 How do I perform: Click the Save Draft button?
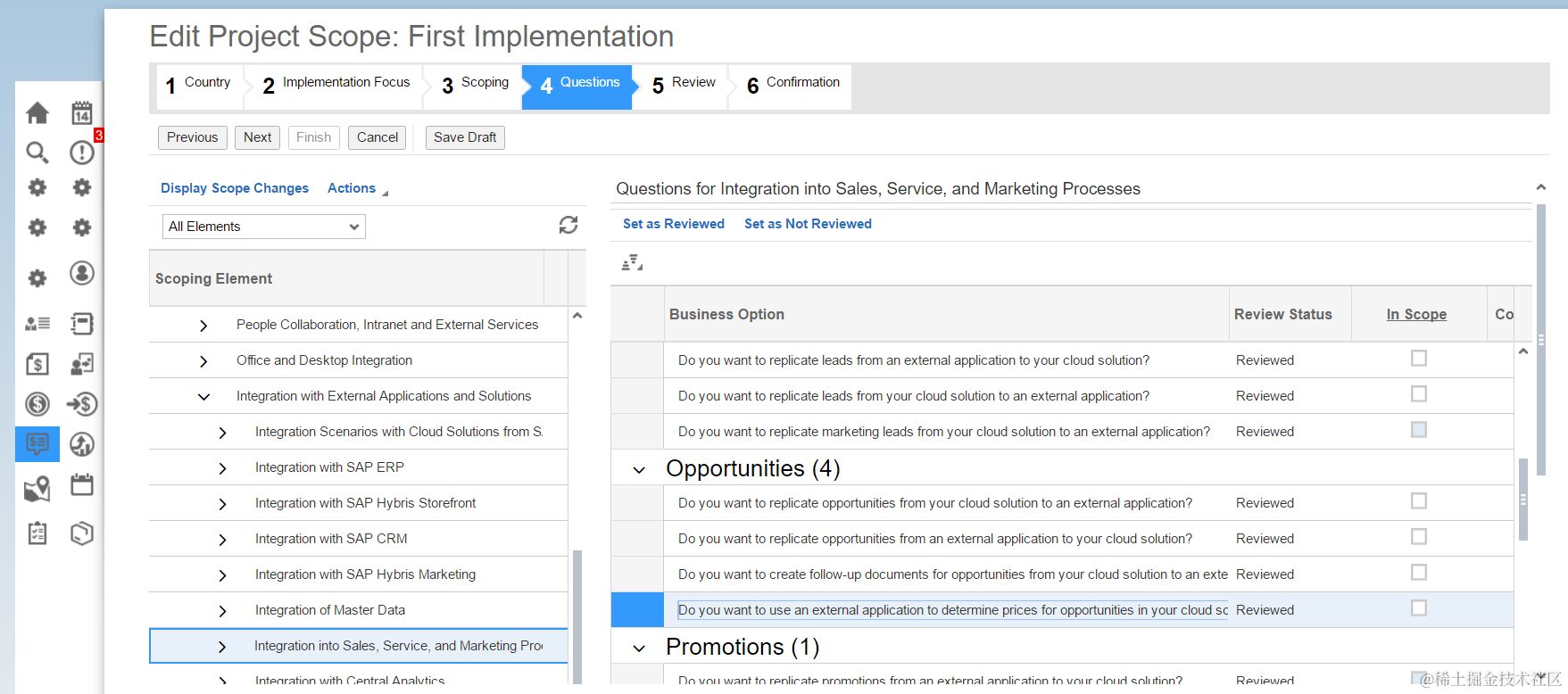coord(465,137)
